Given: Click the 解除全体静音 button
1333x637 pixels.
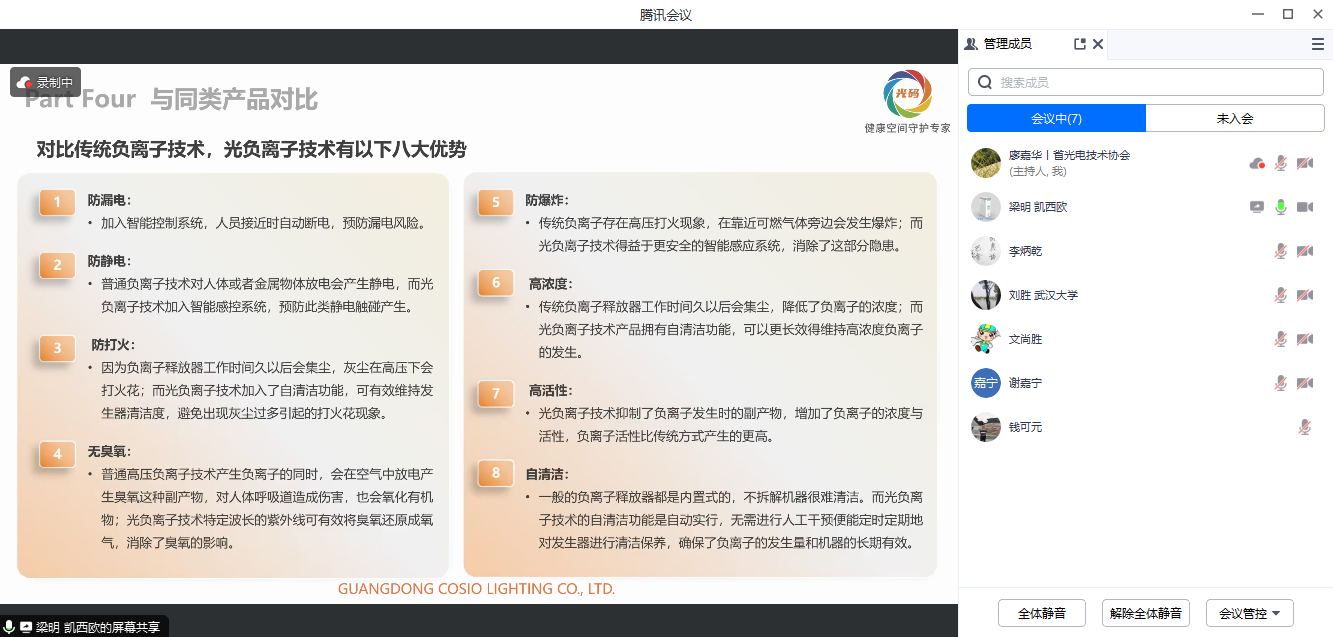Looking at the screenshot, I should click(1146, 613).
